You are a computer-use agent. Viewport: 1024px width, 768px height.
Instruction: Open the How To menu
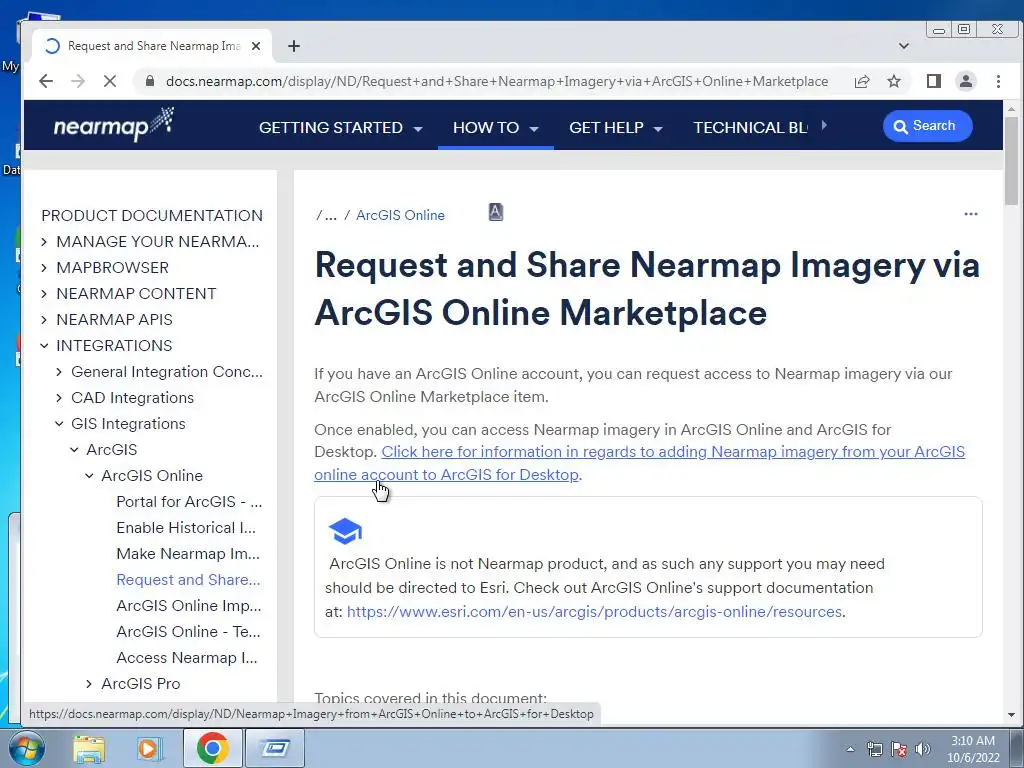point(496,127)
